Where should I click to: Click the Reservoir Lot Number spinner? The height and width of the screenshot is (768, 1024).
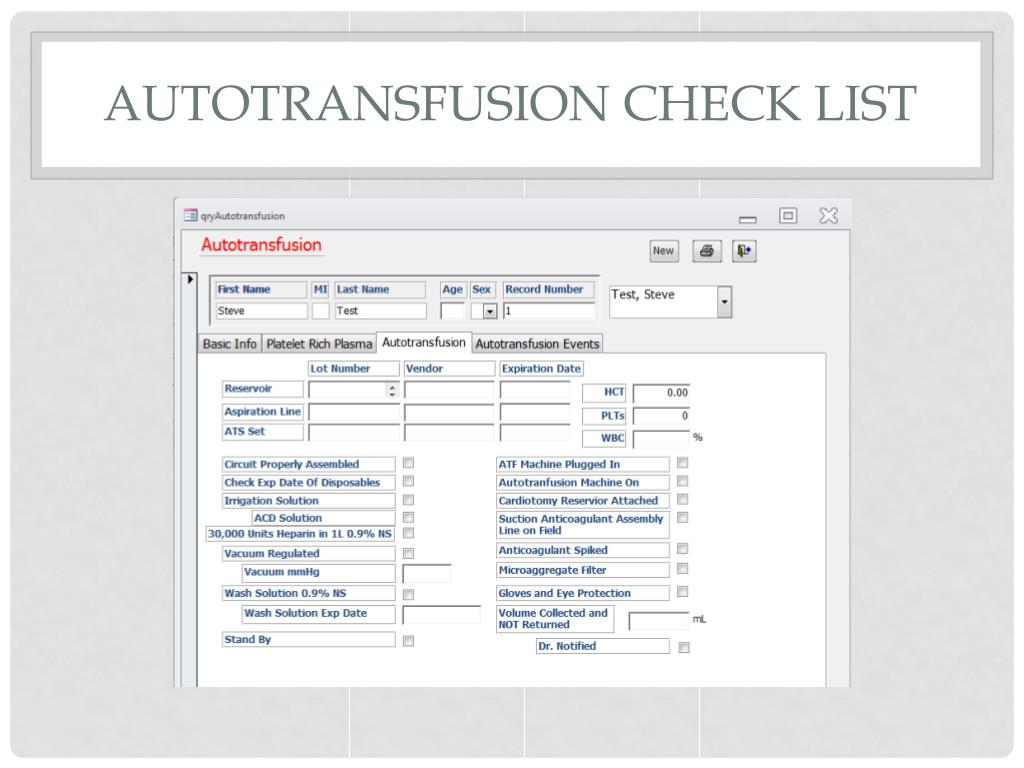pyautogui.click(x=392, y=391)
